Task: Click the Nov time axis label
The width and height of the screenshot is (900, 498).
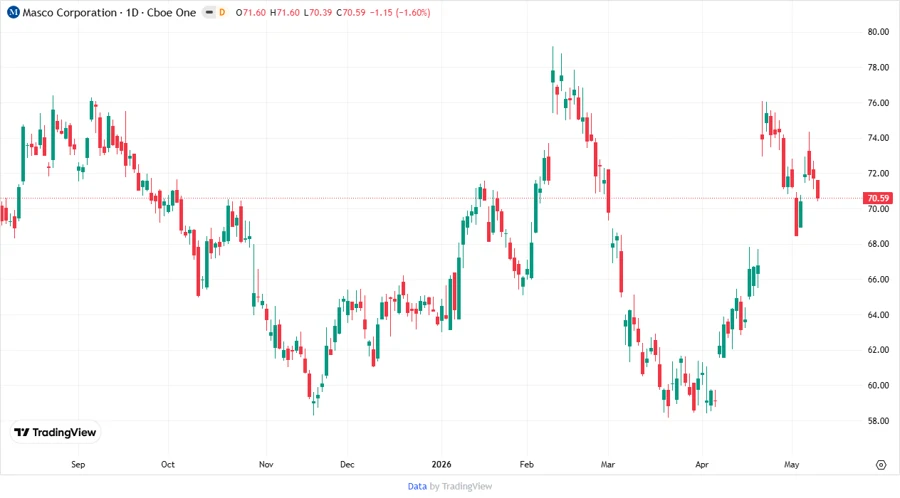Action: pos(266,464)
